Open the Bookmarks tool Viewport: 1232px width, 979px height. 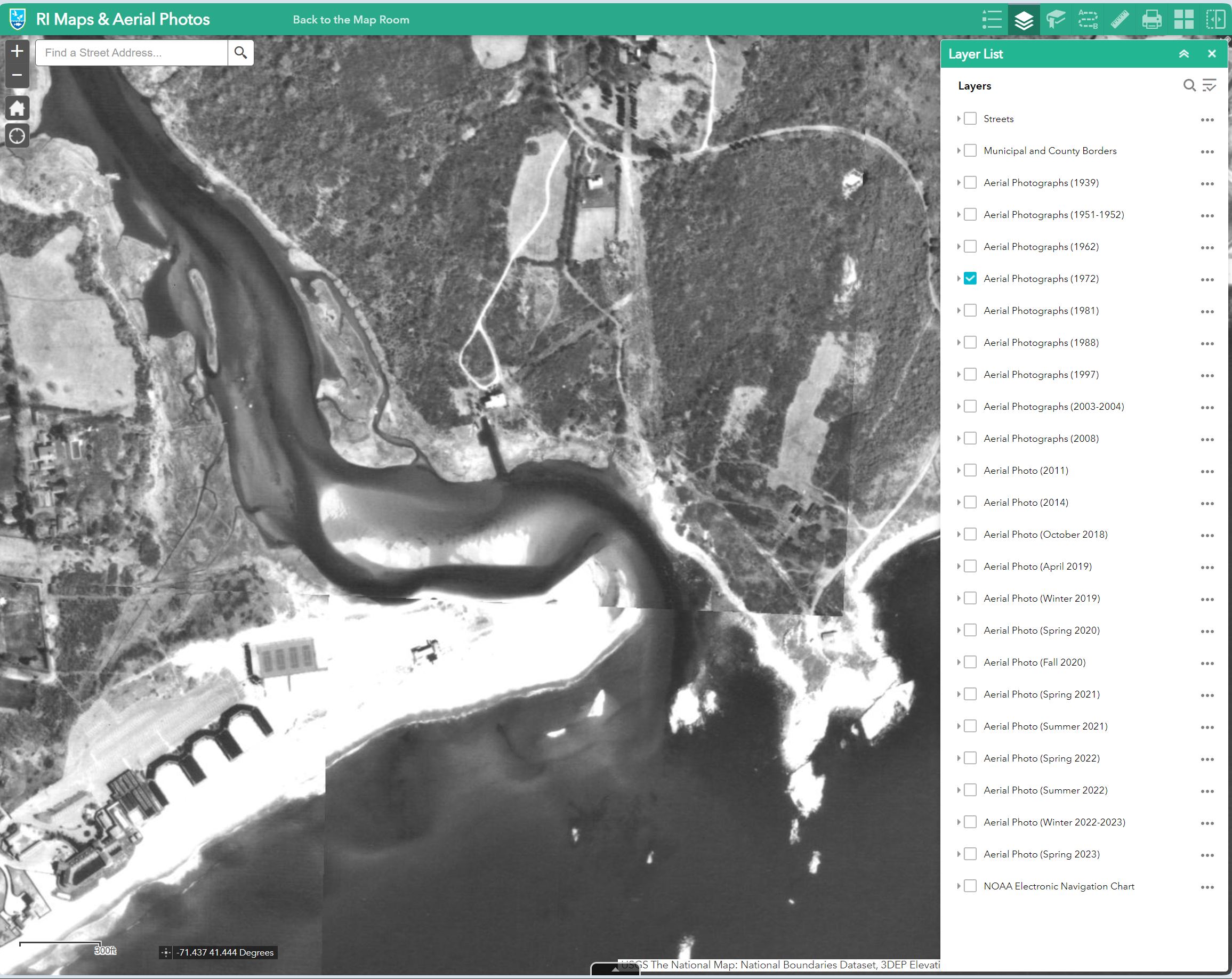(x=1055, y=19)
